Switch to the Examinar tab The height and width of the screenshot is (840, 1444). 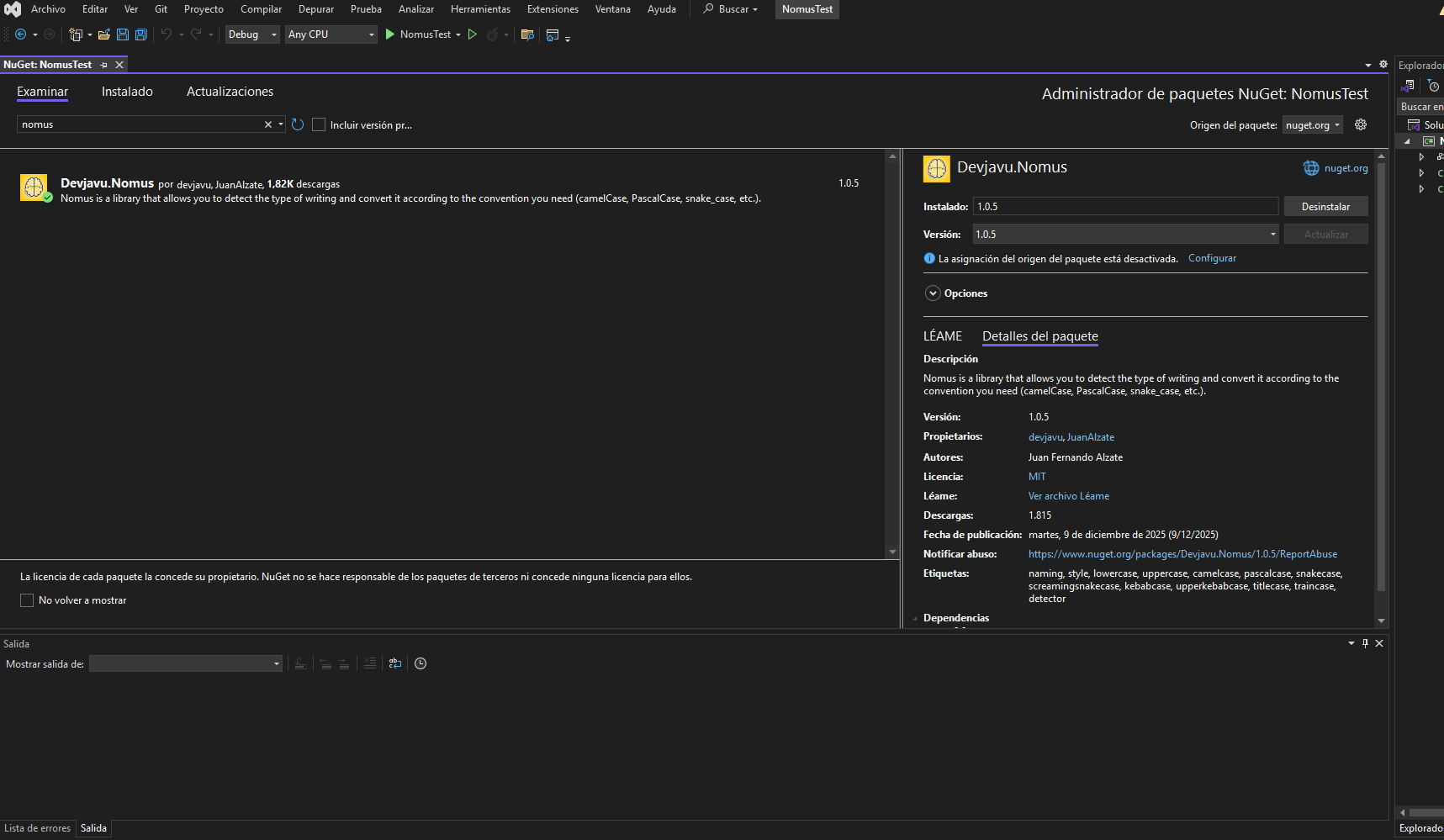[x=42, y=92]
